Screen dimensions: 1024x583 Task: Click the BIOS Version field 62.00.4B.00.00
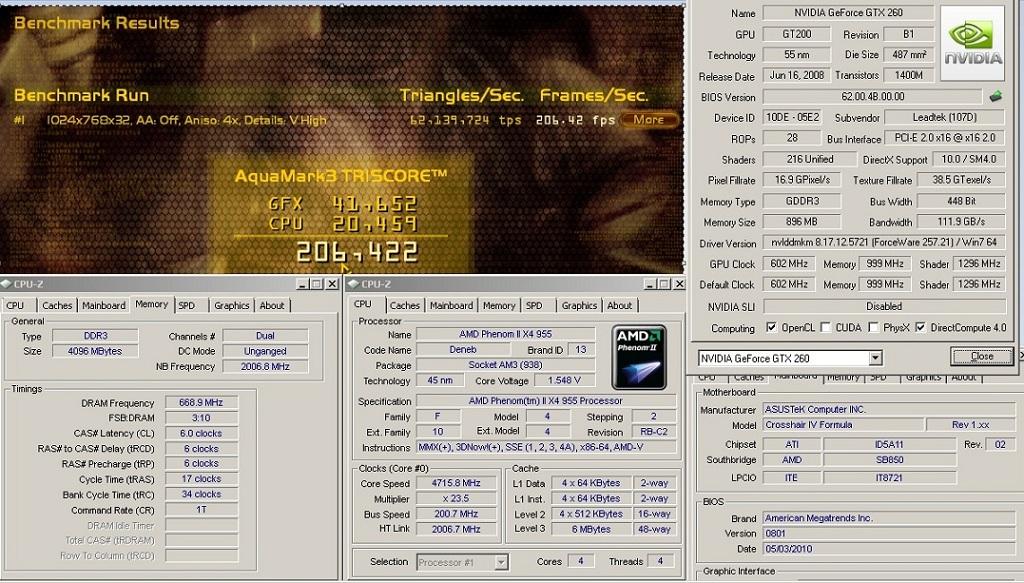pos(872,97)
